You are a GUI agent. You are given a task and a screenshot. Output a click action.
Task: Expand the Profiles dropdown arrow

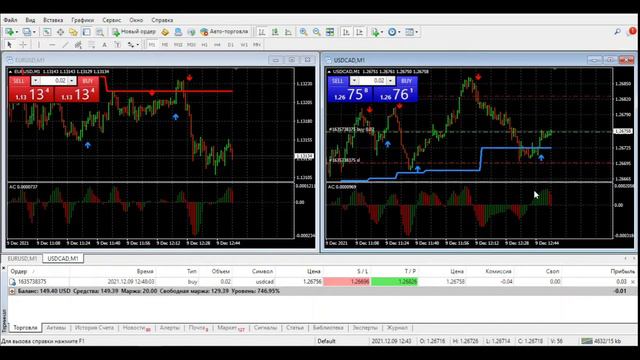tap(34, 32)
